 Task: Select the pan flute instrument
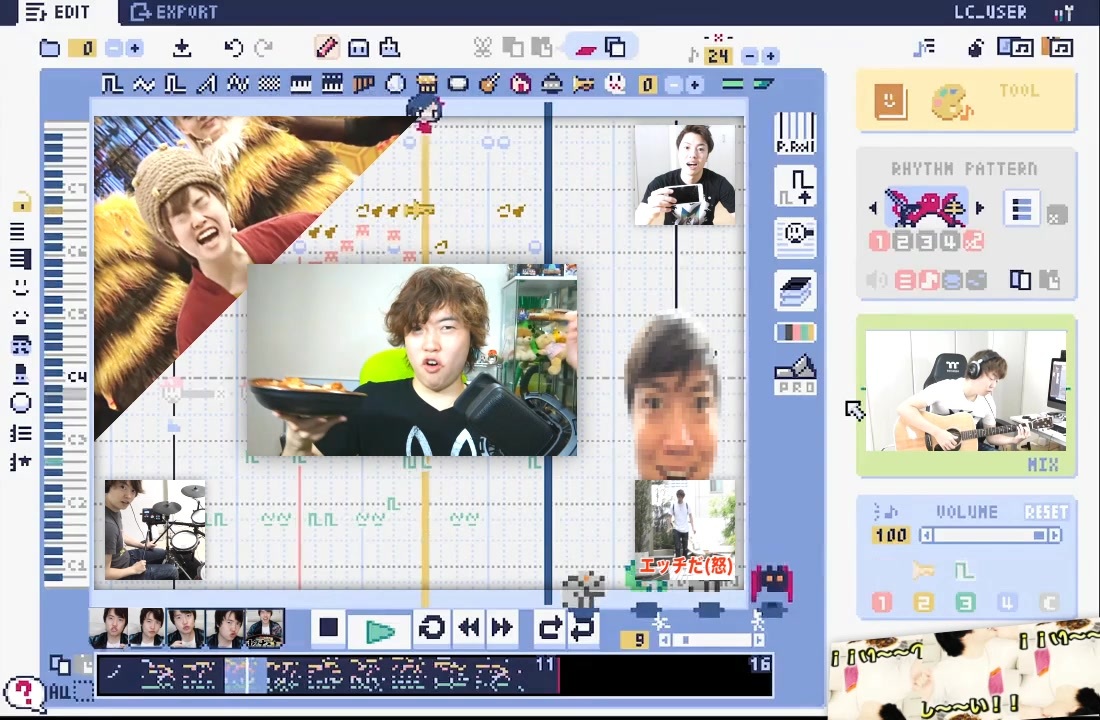tap(363, 84)
